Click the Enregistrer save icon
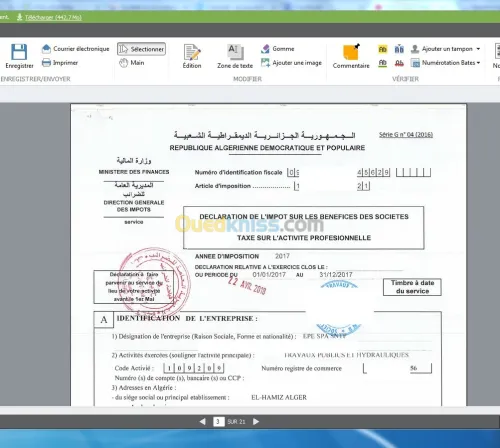 point(19,52)
